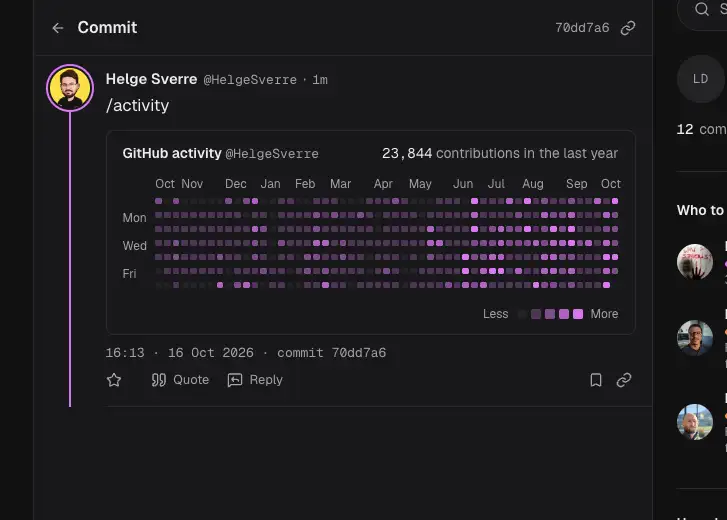The height and width of the screenshot is (520, 727).
Task: Click the 23,844 contributions count
Action: pyautogui.click(x=407, y=153)
